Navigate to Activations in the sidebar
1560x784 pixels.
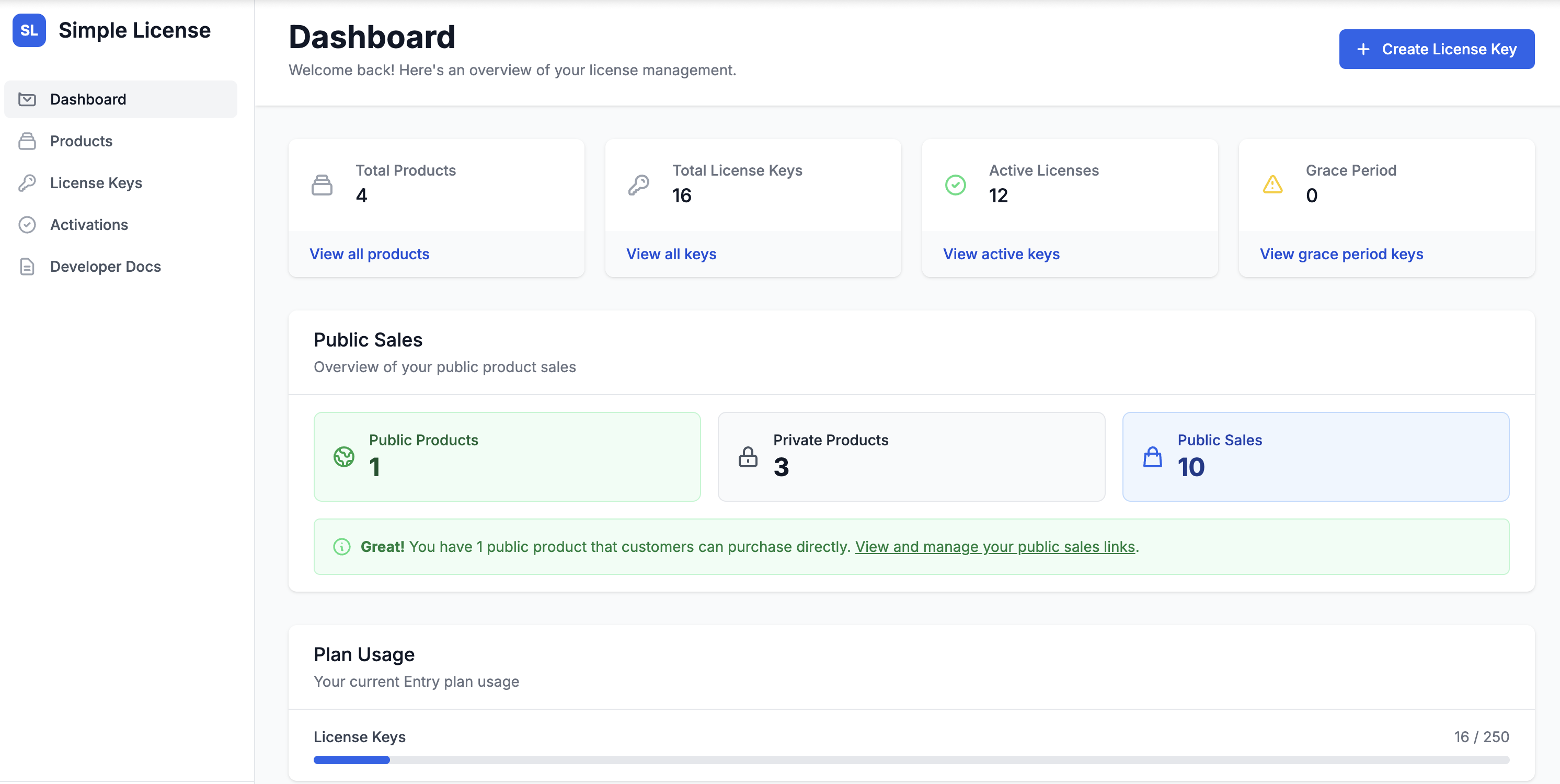point(89,225)
